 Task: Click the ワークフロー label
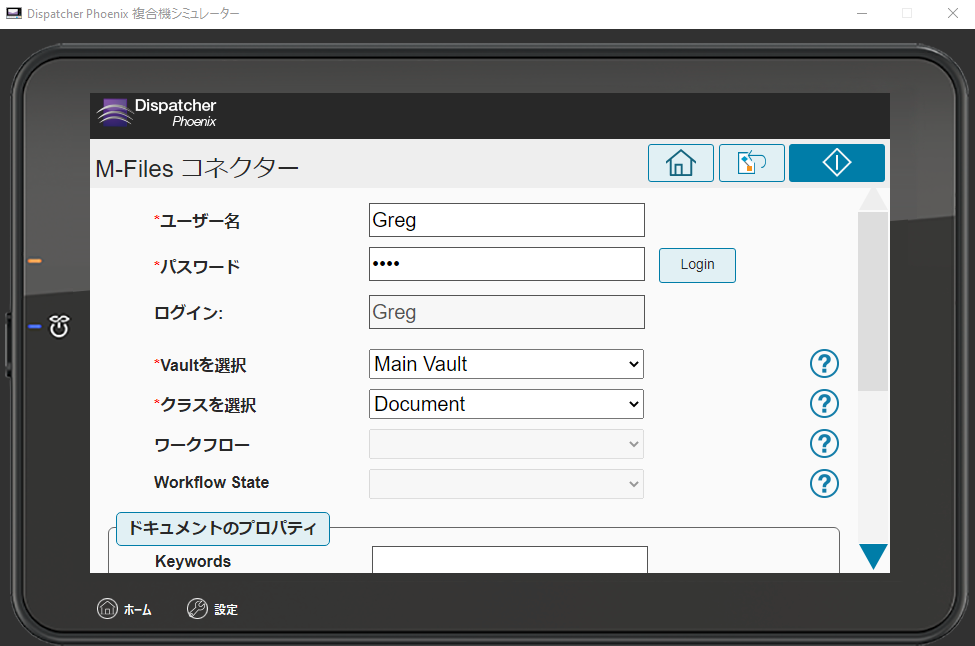pos(202,445)
